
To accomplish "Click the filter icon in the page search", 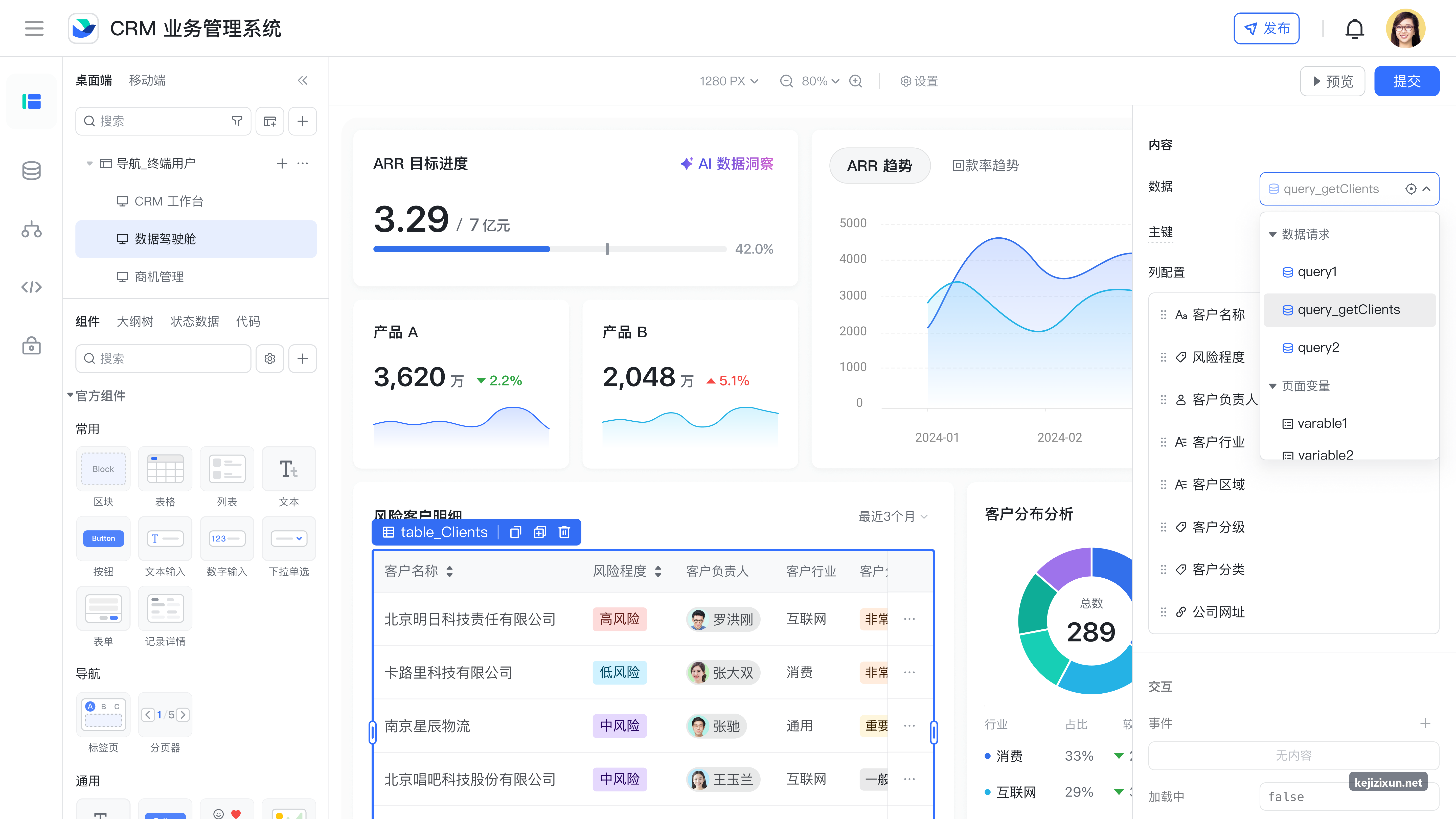I will coord(237,121).
